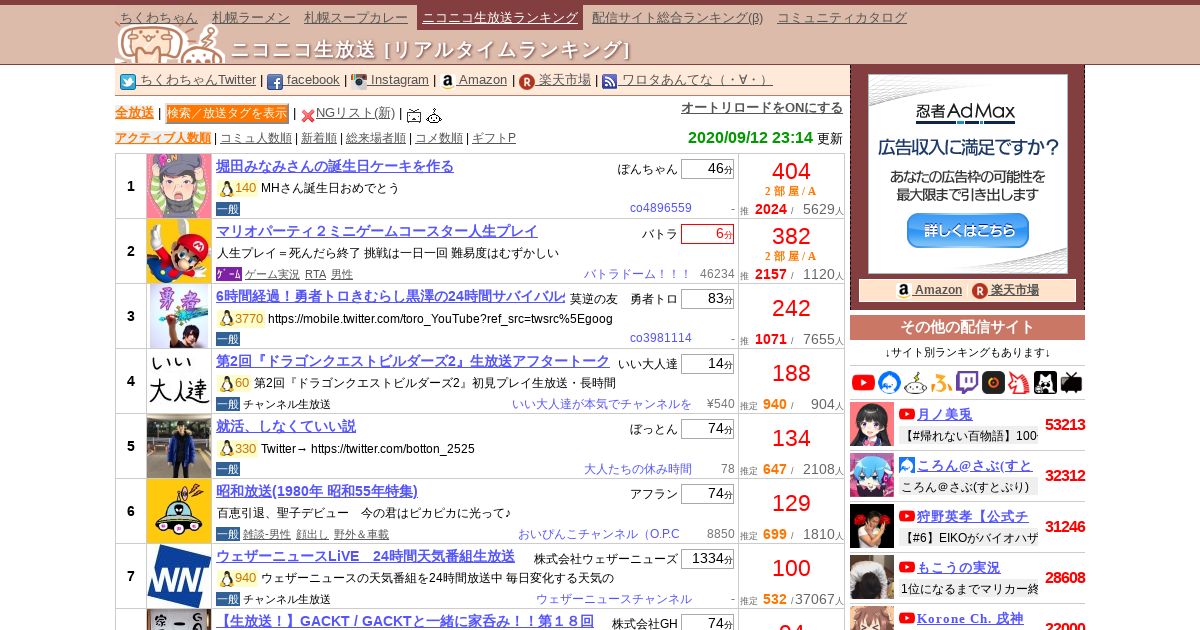1200x630 pixels.
Task: Select the orange ふ ふわっち site icon
Action: [941, 382]
